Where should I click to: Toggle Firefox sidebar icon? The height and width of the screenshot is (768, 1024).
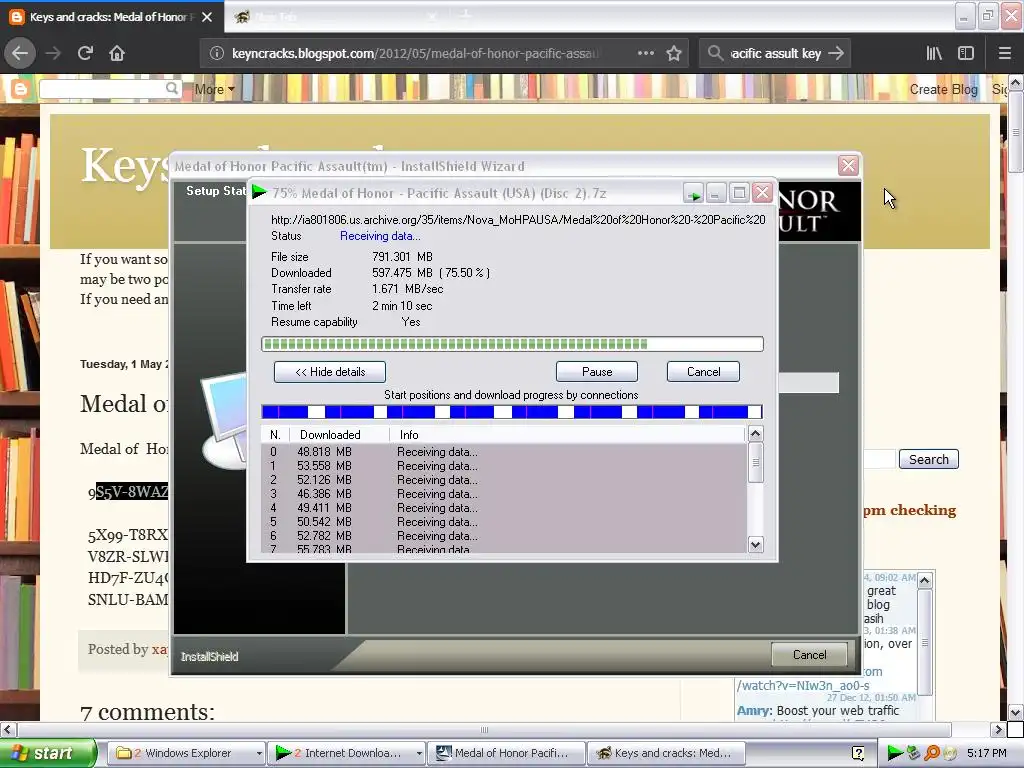966,53
